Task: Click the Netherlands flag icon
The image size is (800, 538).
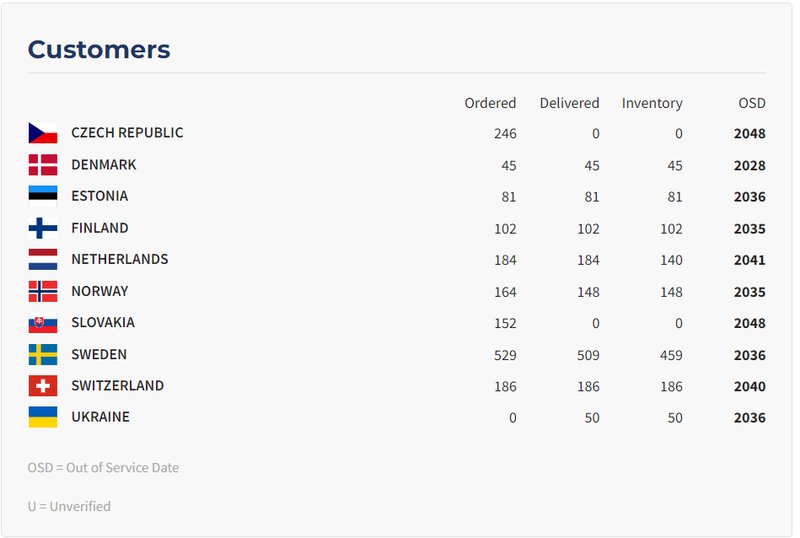Action: (x=43, y=259)
